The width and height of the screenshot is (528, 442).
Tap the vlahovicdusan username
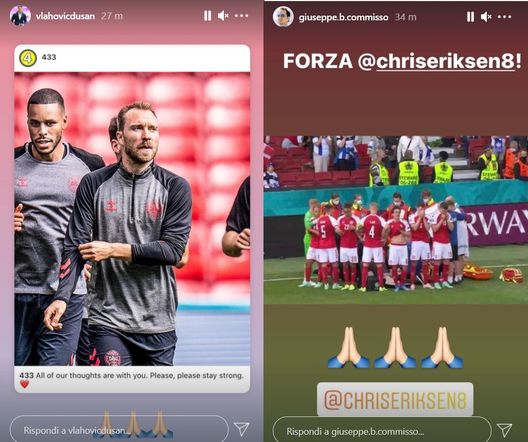[65, 16]
